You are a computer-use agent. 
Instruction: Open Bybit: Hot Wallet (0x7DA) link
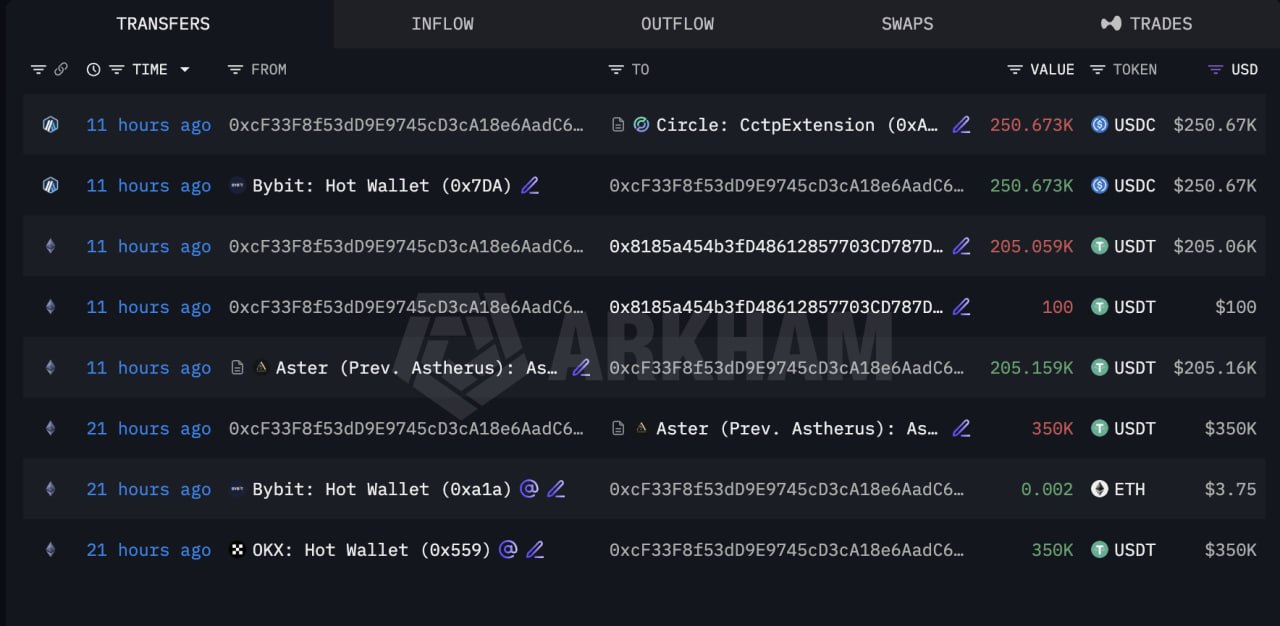pyautogui.click(x=382, y=185)
